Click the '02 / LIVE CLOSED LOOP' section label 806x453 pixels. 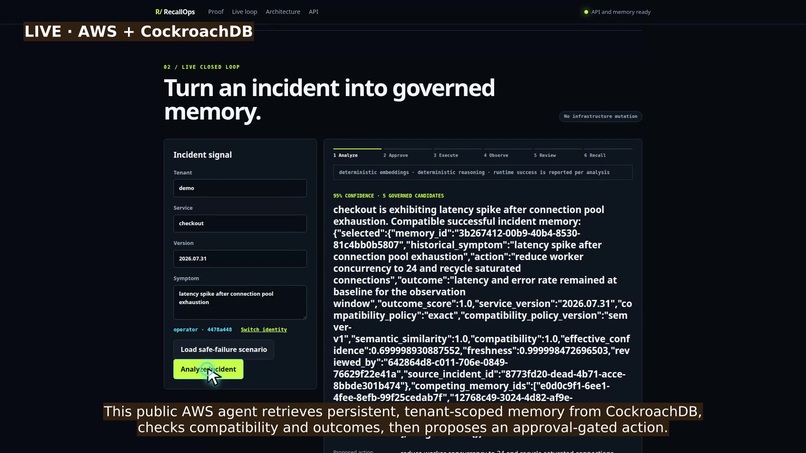(202, 67)
